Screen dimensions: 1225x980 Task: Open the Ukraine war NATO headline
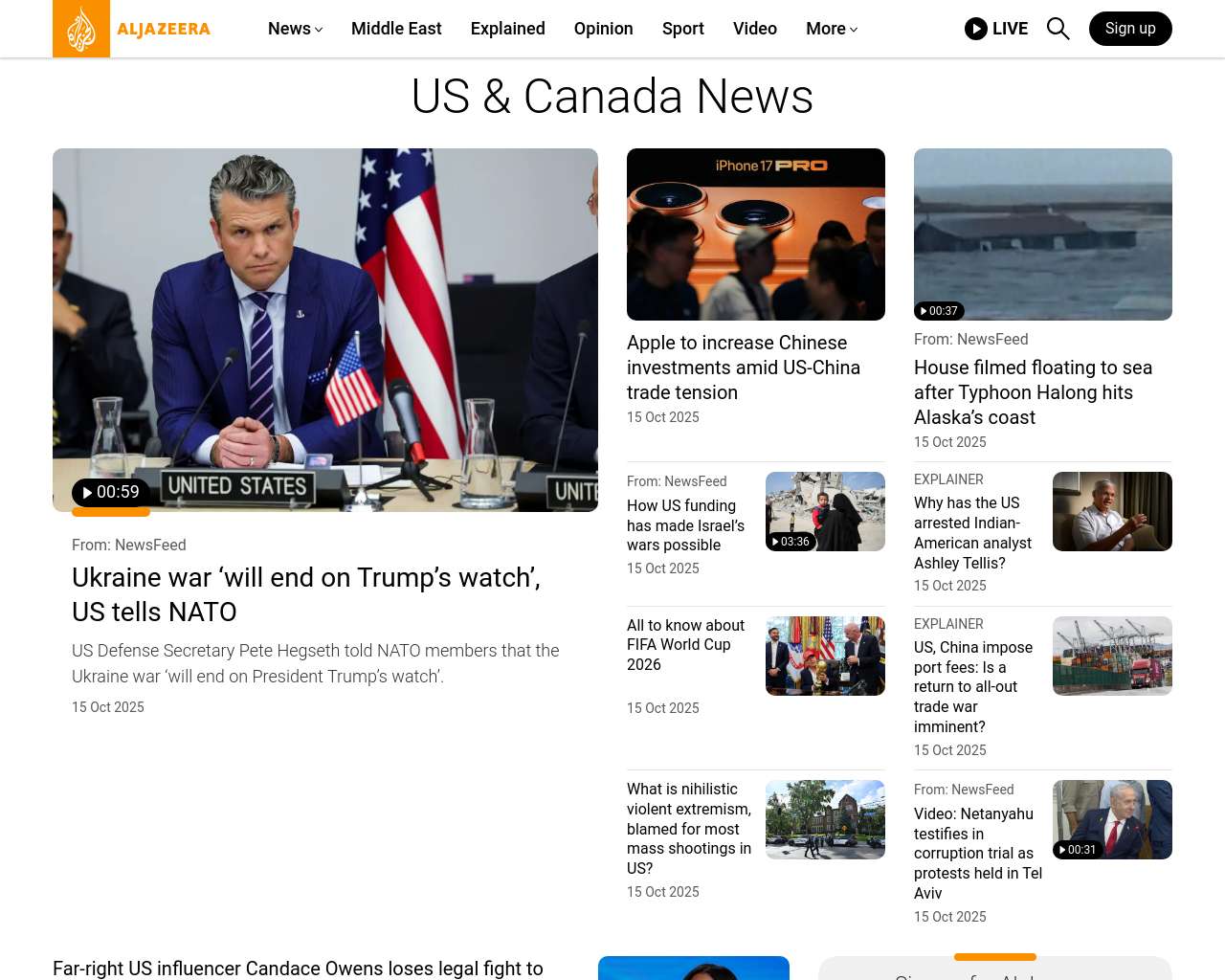tap(306, 594)
